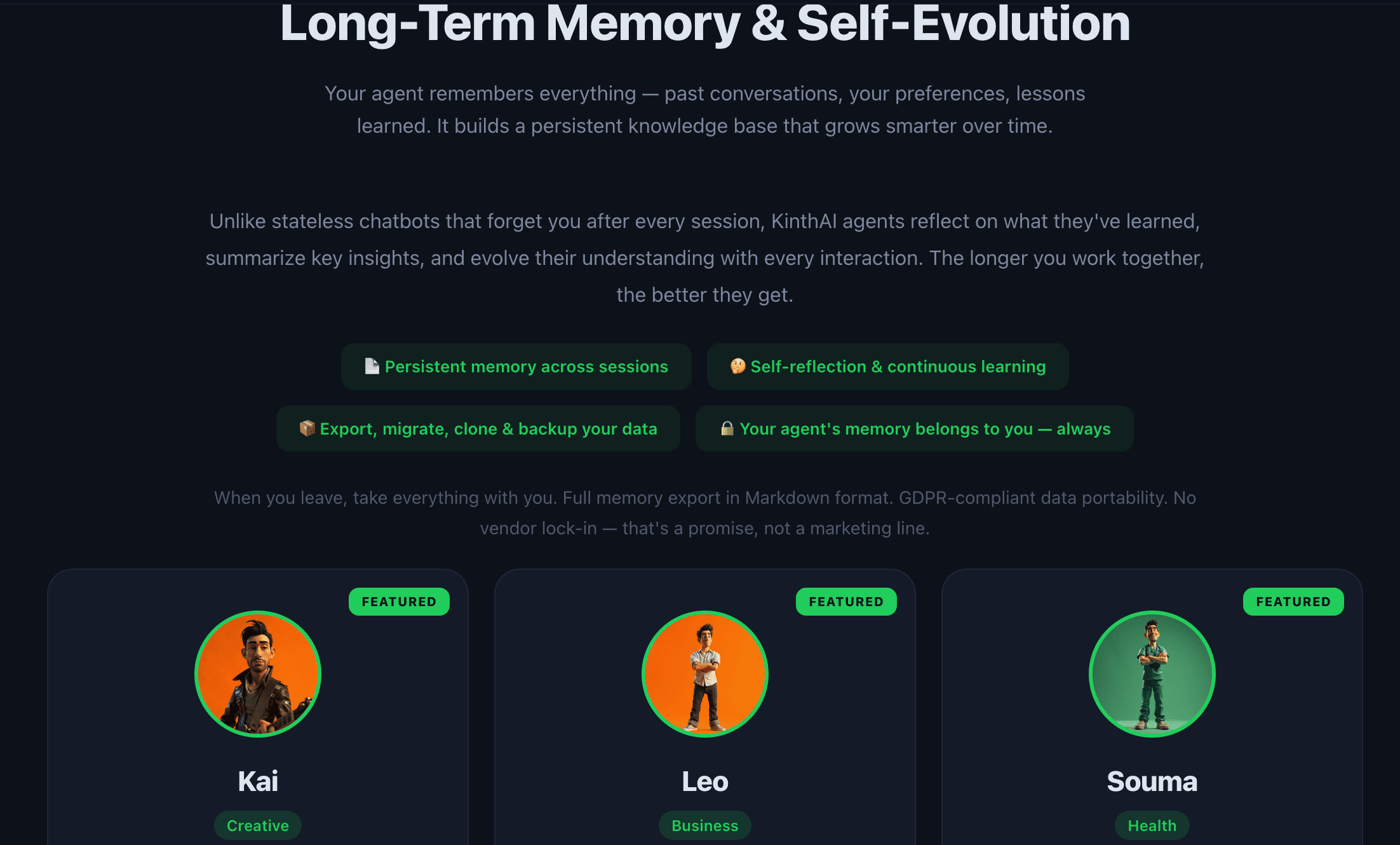Expand the export migrate clone backup pill
Viewport: 1400px width, 845px height.
(478, 428)
